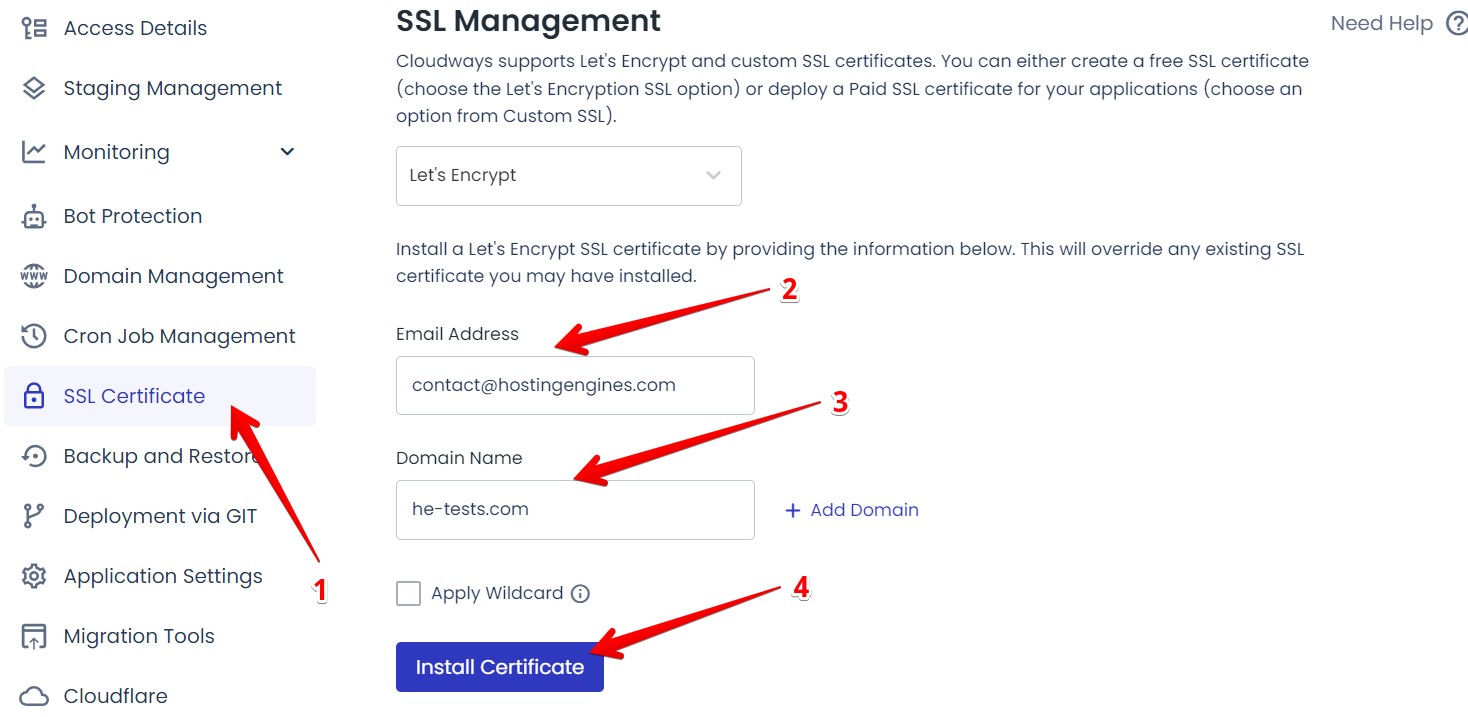Click the Cloudflare cloud icon
Viewport: 1468px width, 717px height.
[34, 696]
